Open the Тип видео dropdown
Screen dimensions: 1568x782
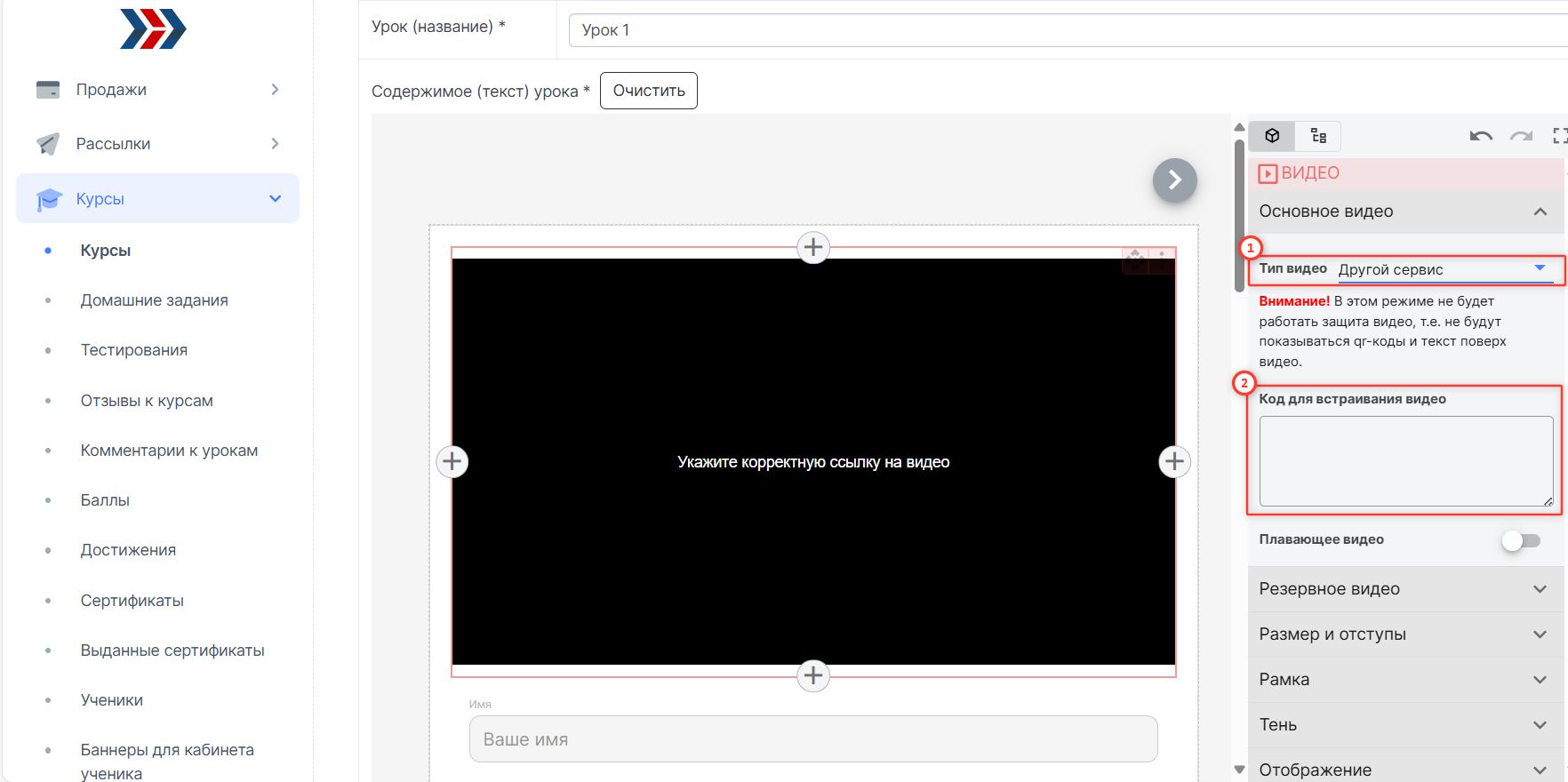coord(1444,269)
